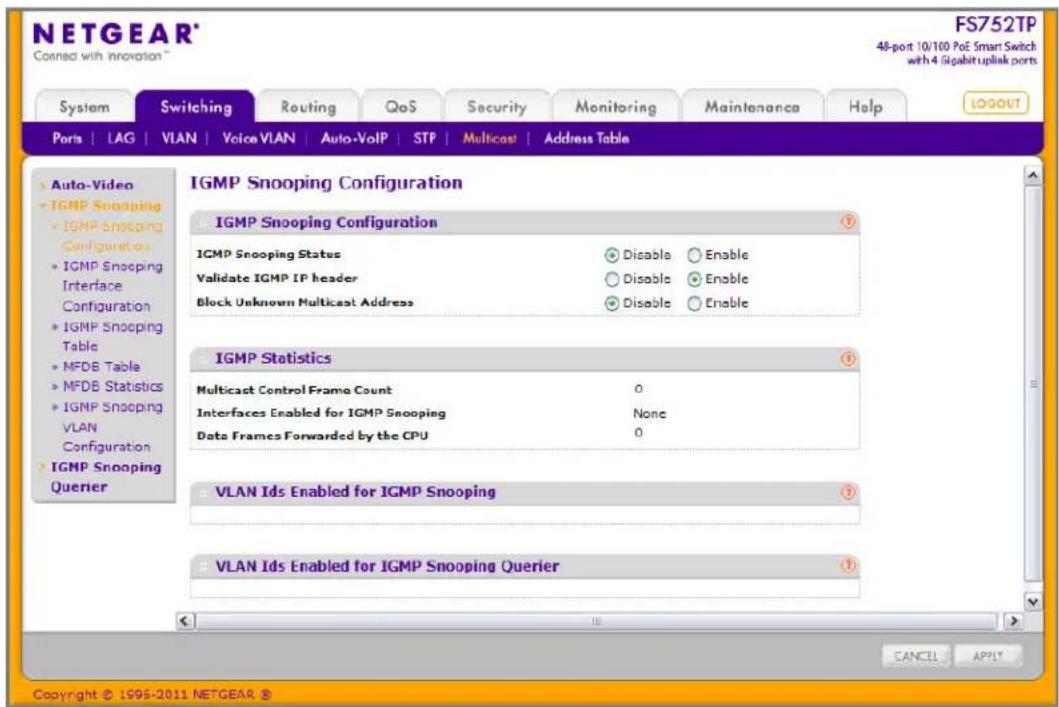
Task: Open help for IGMP Snooping Configuration section
Action: (848, 221)
